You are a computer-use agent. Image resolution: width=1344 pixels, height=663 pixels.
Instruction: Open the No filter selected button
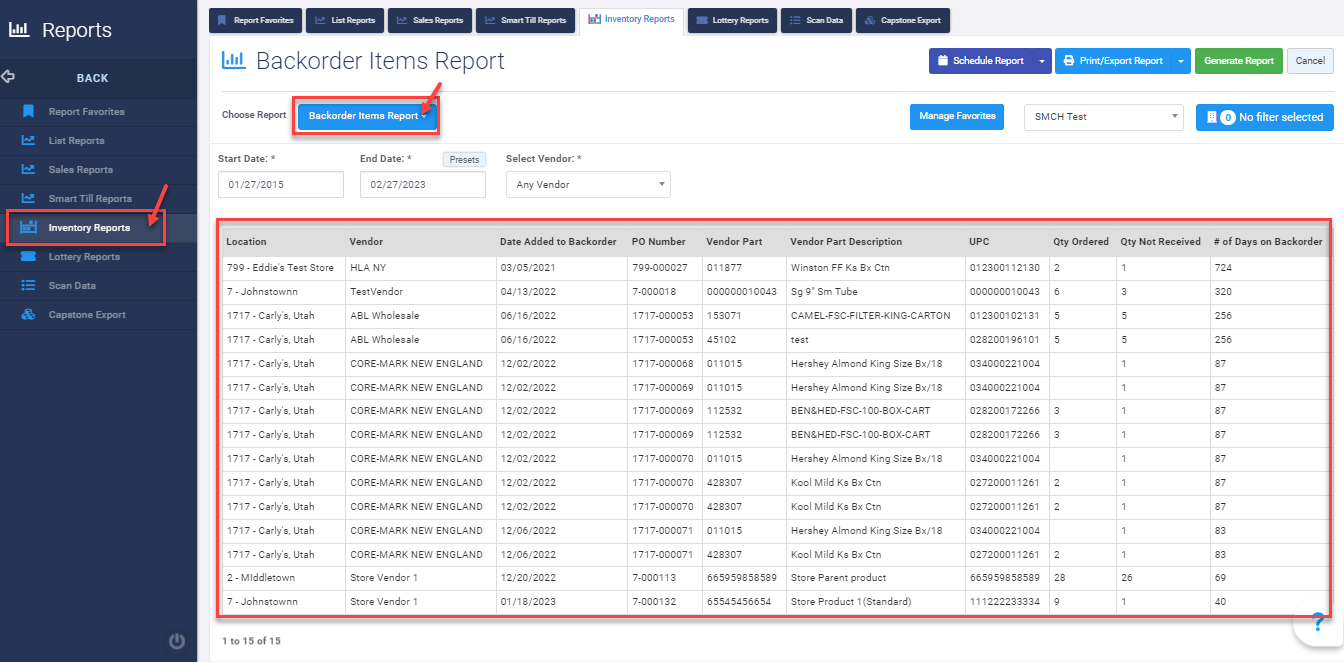pos(1264,117)
